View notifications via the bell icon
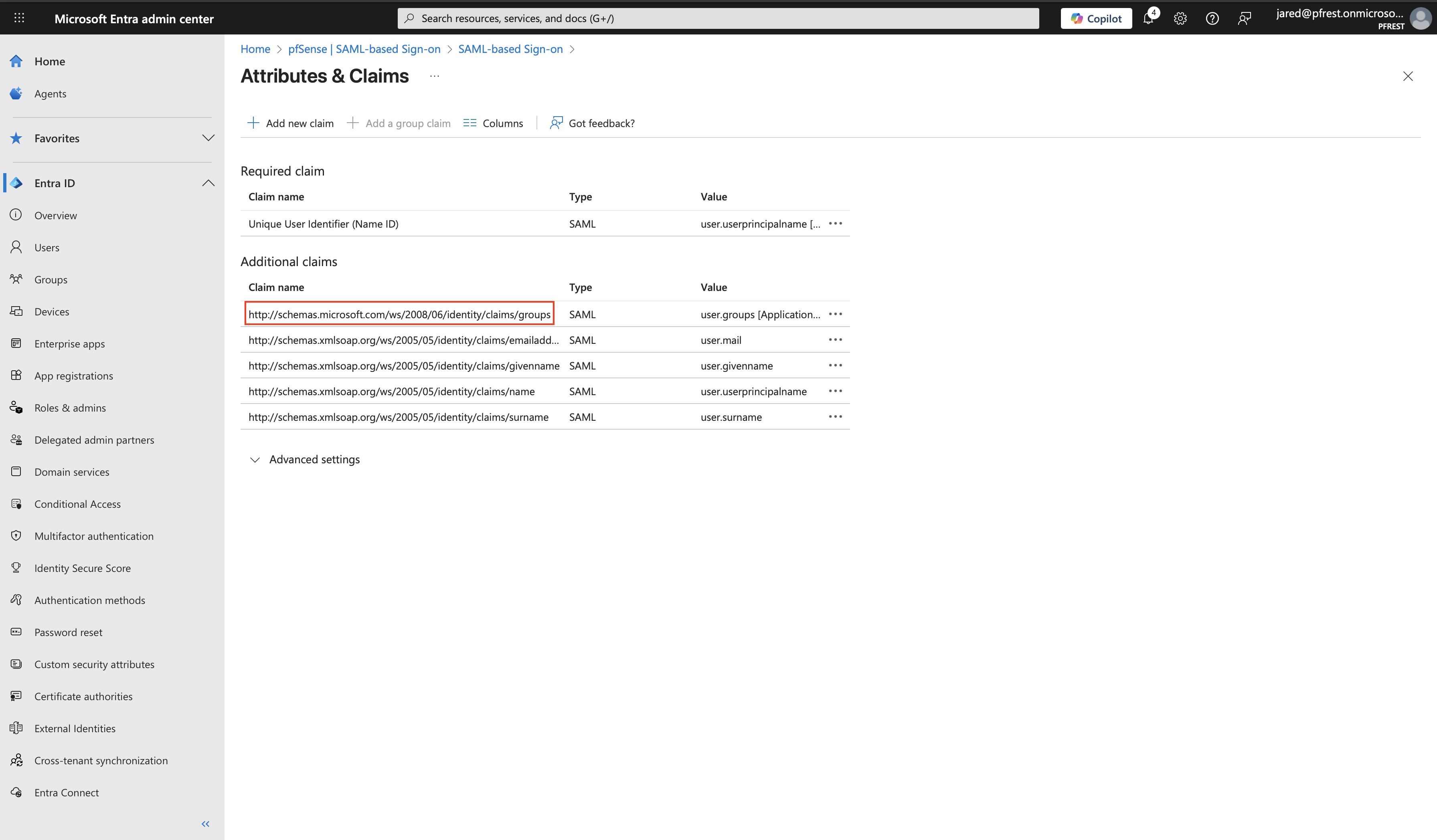This screenshot has height=840, width=1437. tap(1148, 18)
